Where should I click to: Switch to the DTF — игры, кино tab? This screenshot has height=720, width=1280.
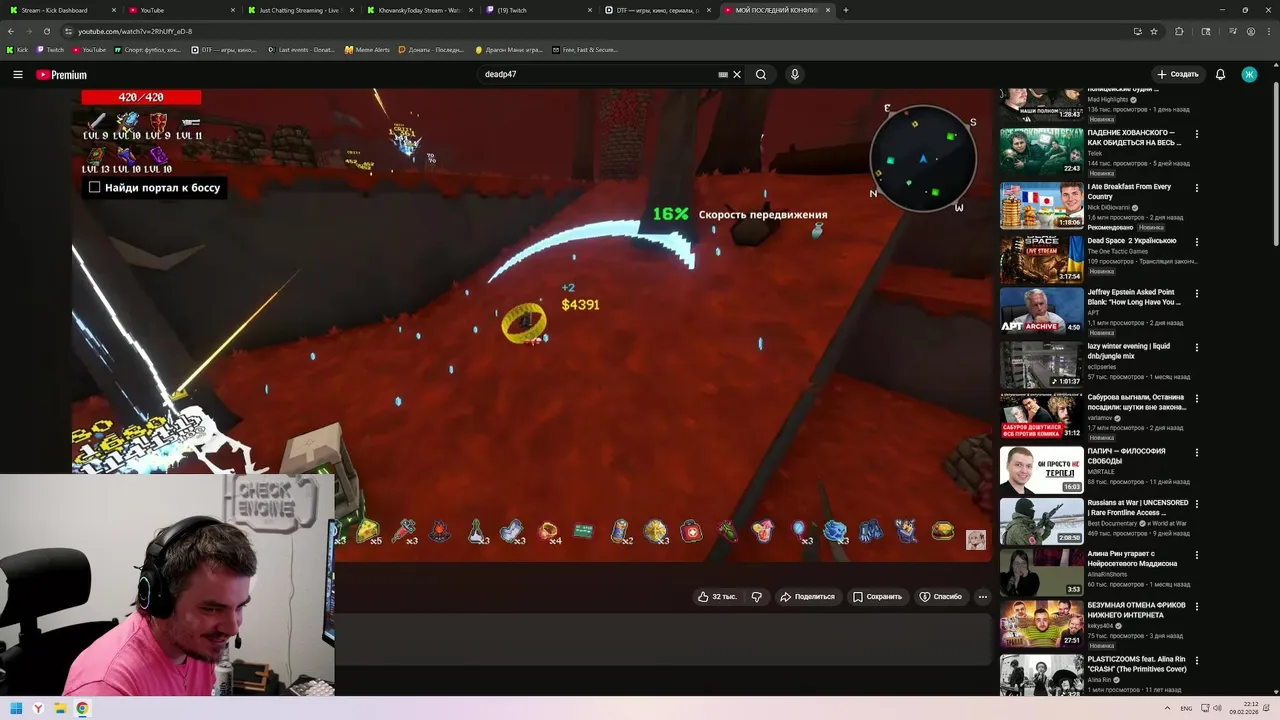(660, 10)
